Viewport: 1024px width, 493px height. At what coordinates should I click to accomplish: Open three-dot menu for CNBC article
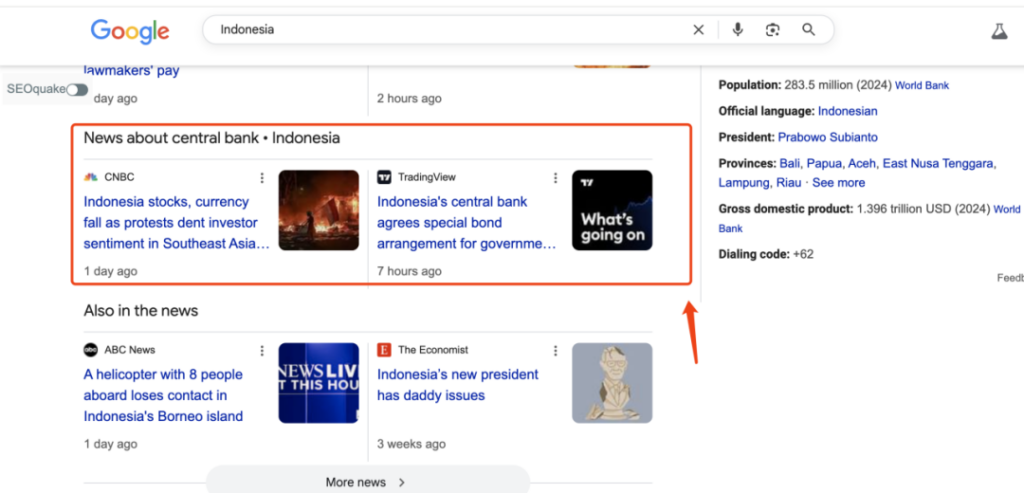pyautogui.click(x=262, y=178)
